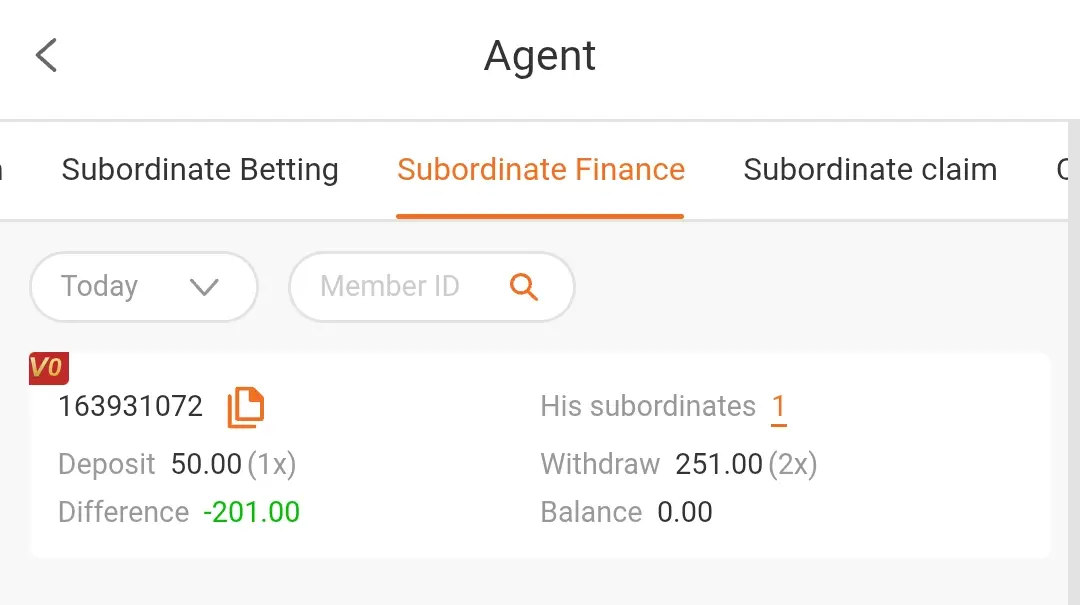Tap the Agent page title
Screen dimensions: 1080x605
click(x=540, y=56)
